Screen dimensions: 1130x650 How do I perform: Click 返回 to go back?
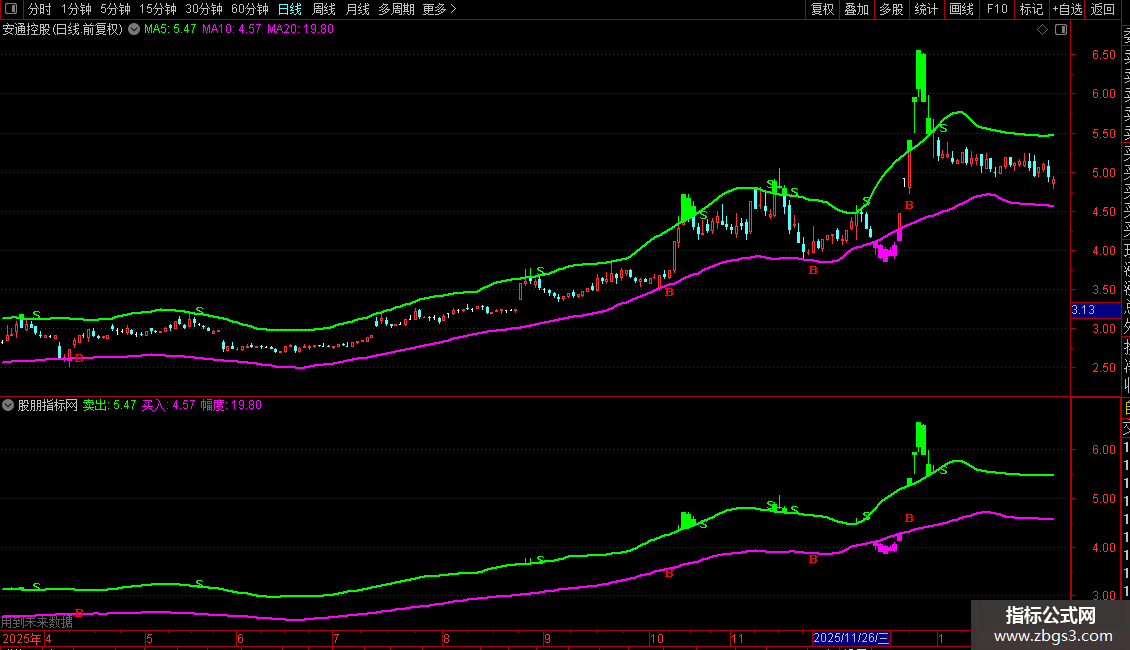(1103, 9)
